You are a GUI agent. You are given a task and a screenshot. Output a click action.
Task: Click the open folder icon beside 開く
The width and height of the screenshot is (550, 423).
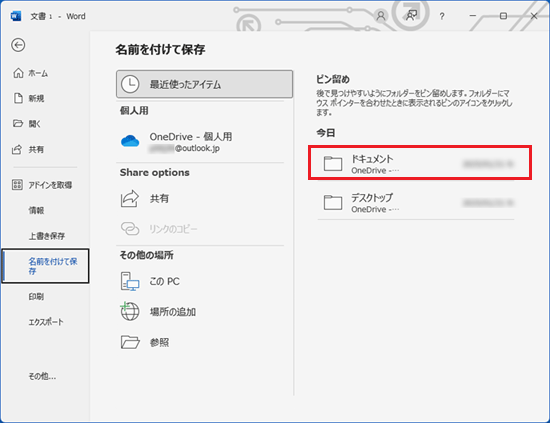point(18,123)
